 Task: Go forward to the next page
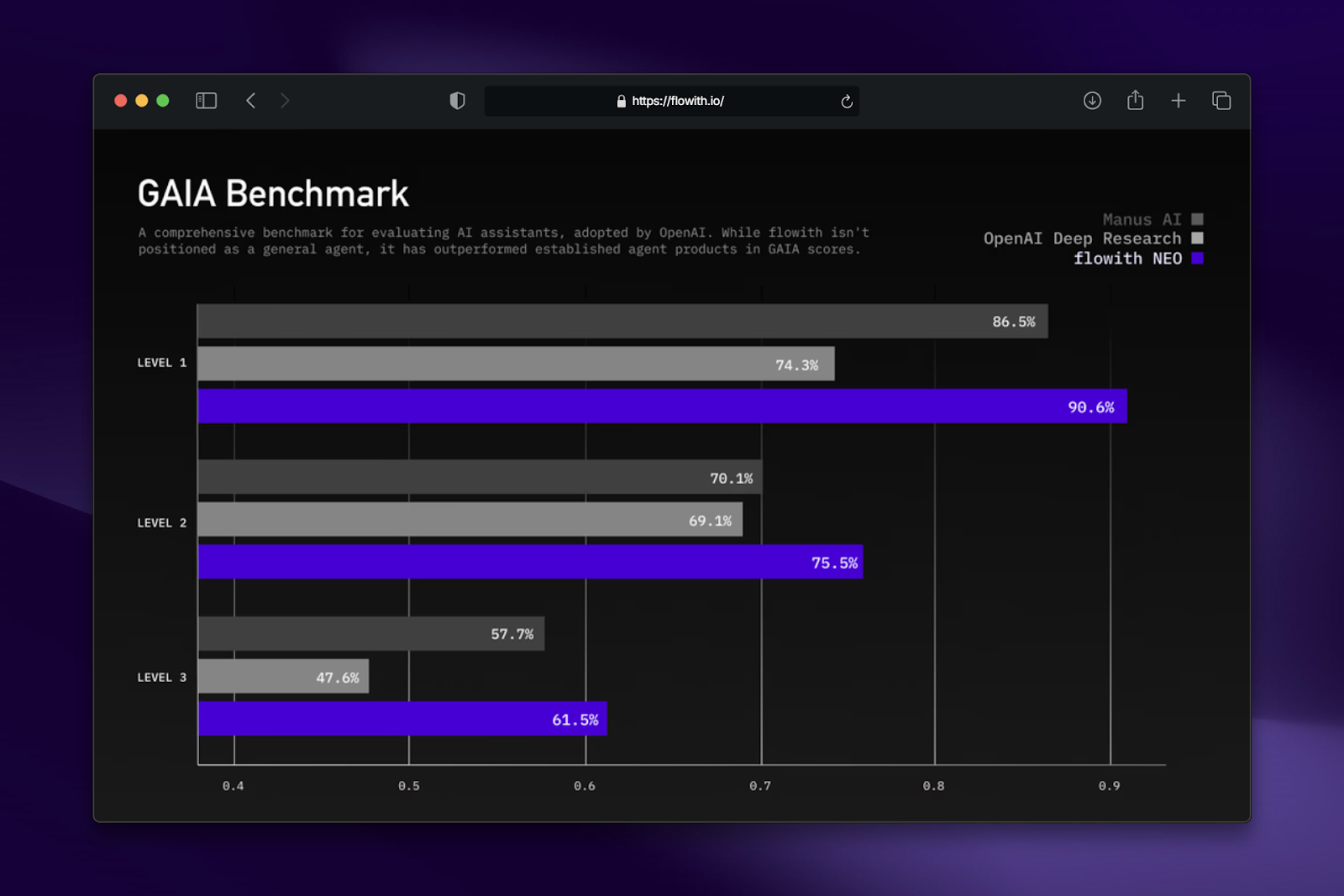[285, 101]
